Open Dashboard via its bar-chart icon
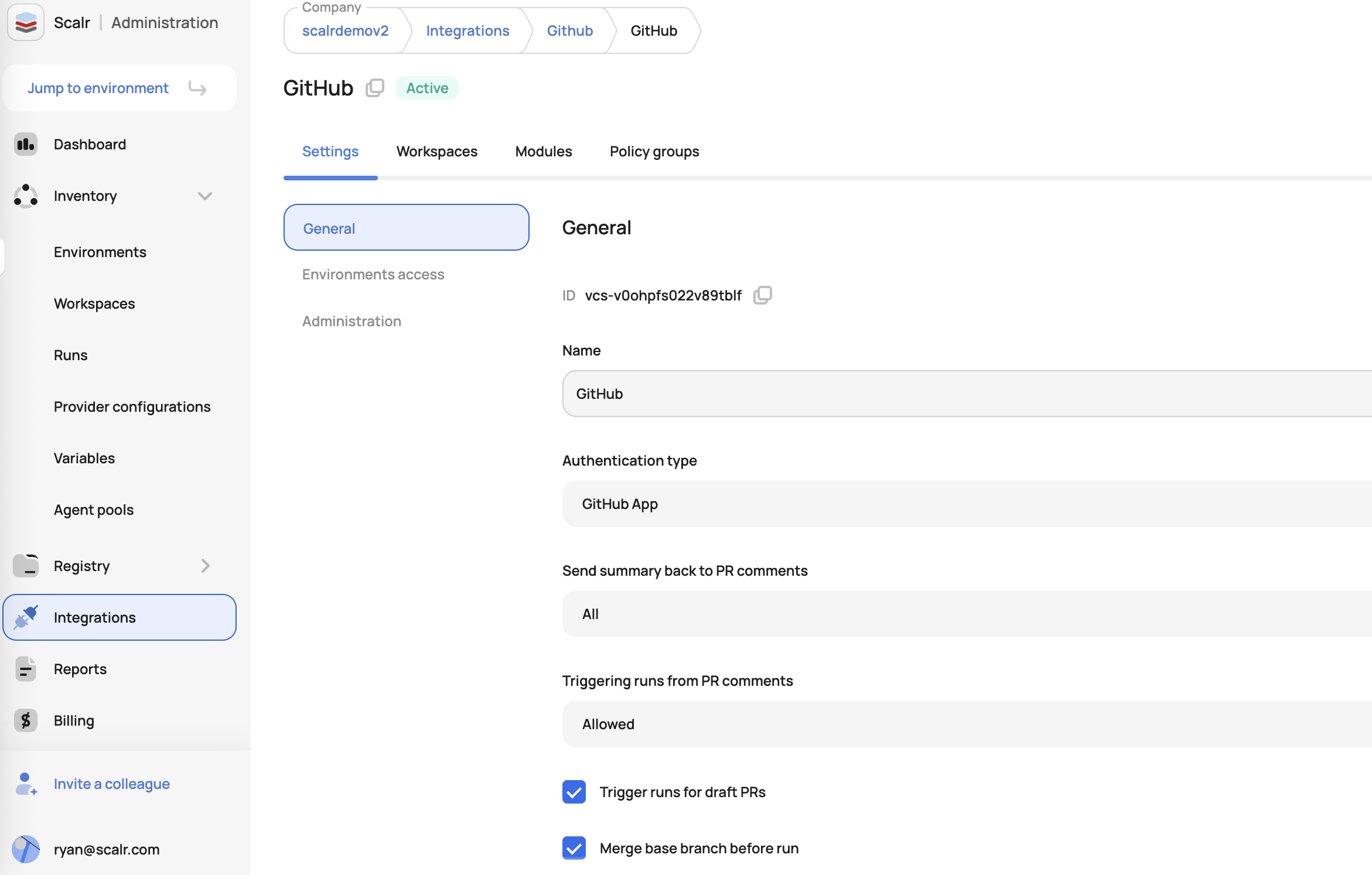The height and width of the screenshot is (875, 1372). [x=26, y=144]
